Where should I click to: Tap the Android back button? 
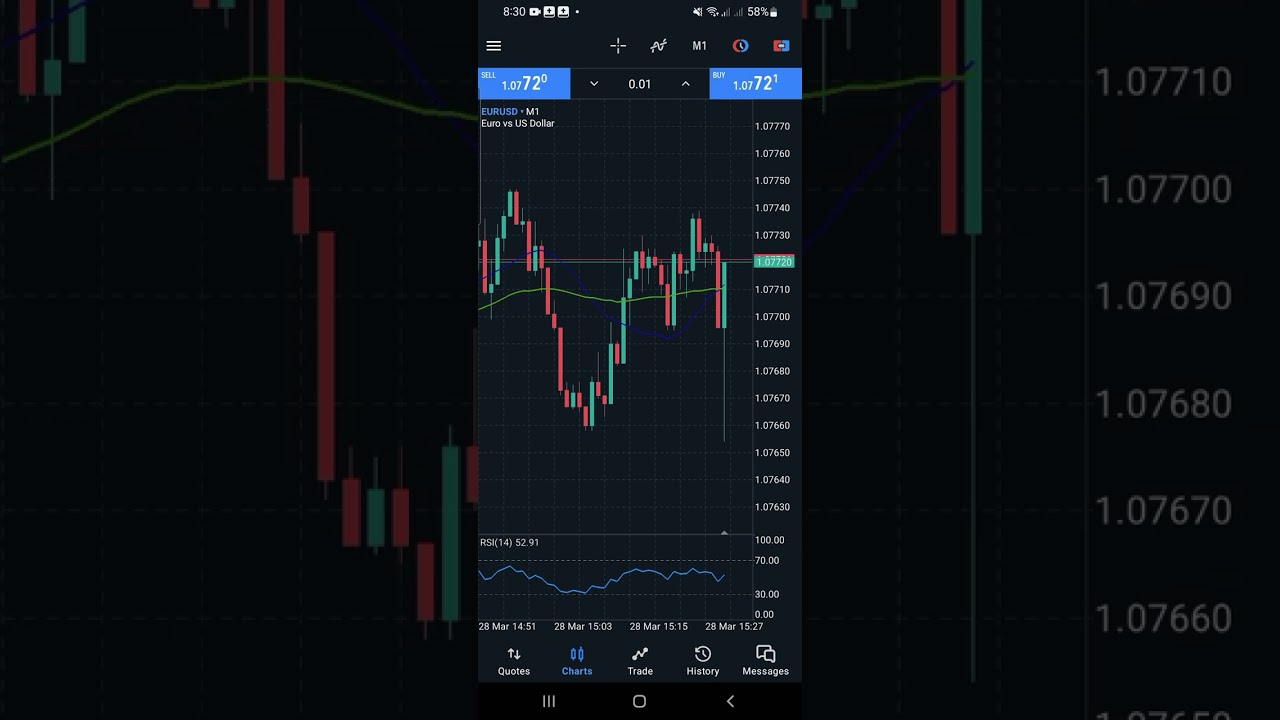tap(730, 702)
